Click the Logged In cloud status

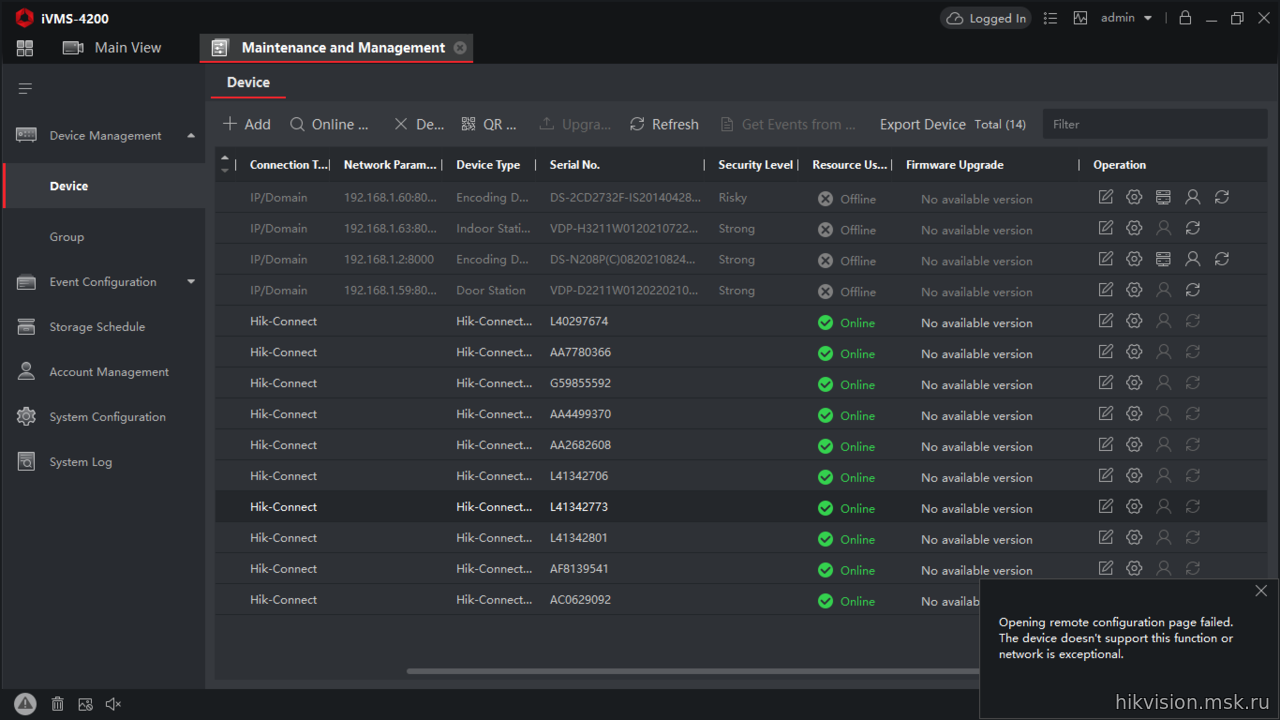pyautogui.click(x=986, y=18)
